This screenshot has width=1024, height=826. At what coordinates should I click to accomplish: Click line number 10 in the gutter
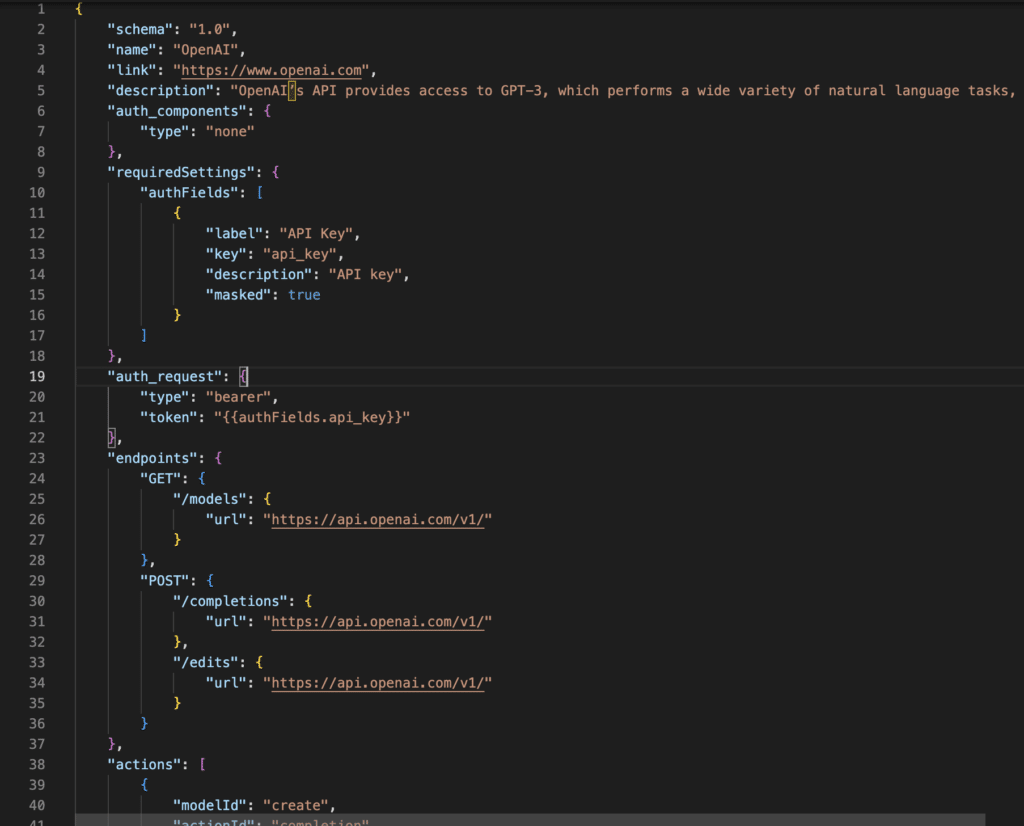pos(37,193)
